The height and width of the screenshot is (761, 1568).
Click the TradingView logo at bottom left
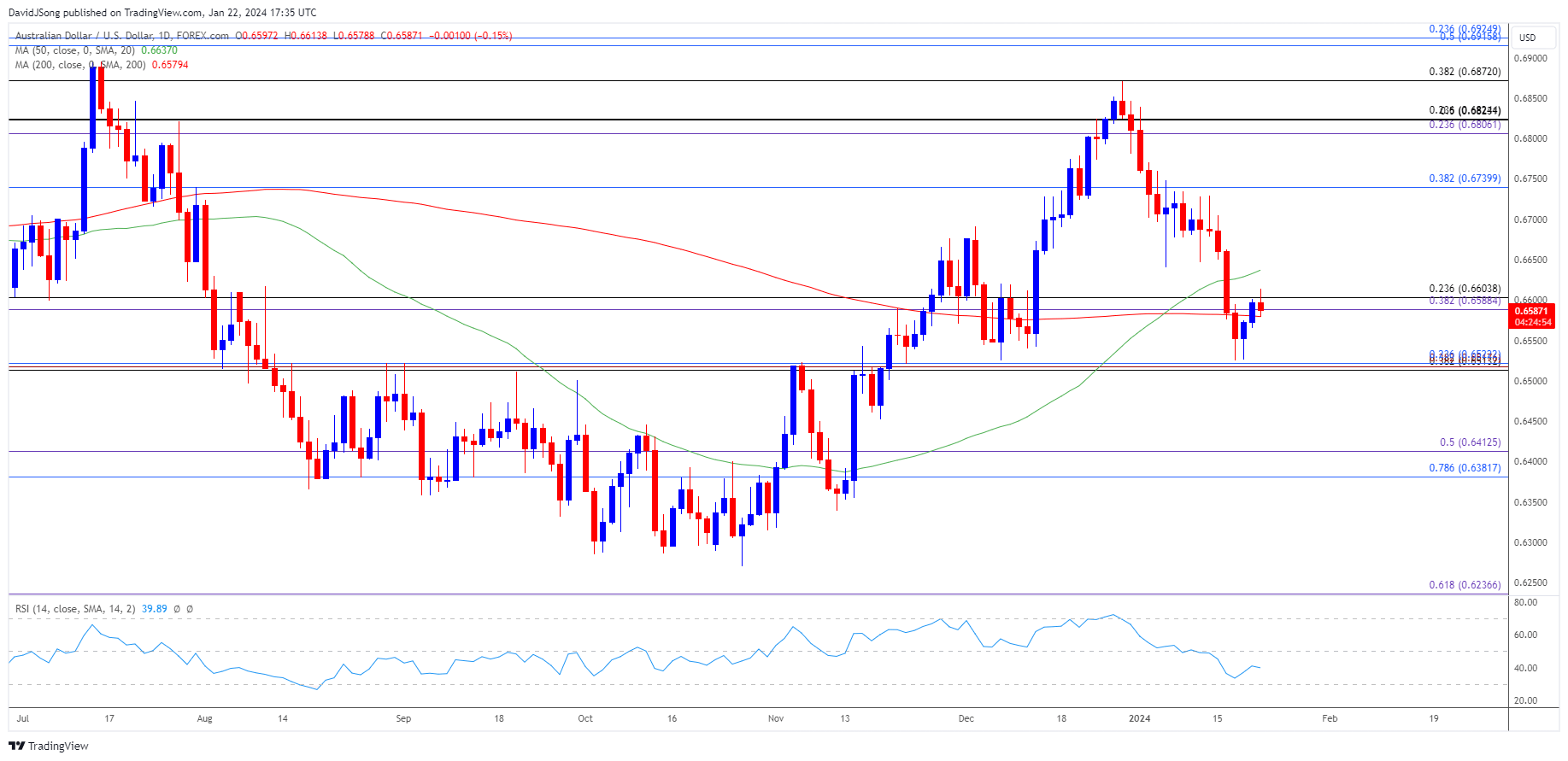point(49,746)
